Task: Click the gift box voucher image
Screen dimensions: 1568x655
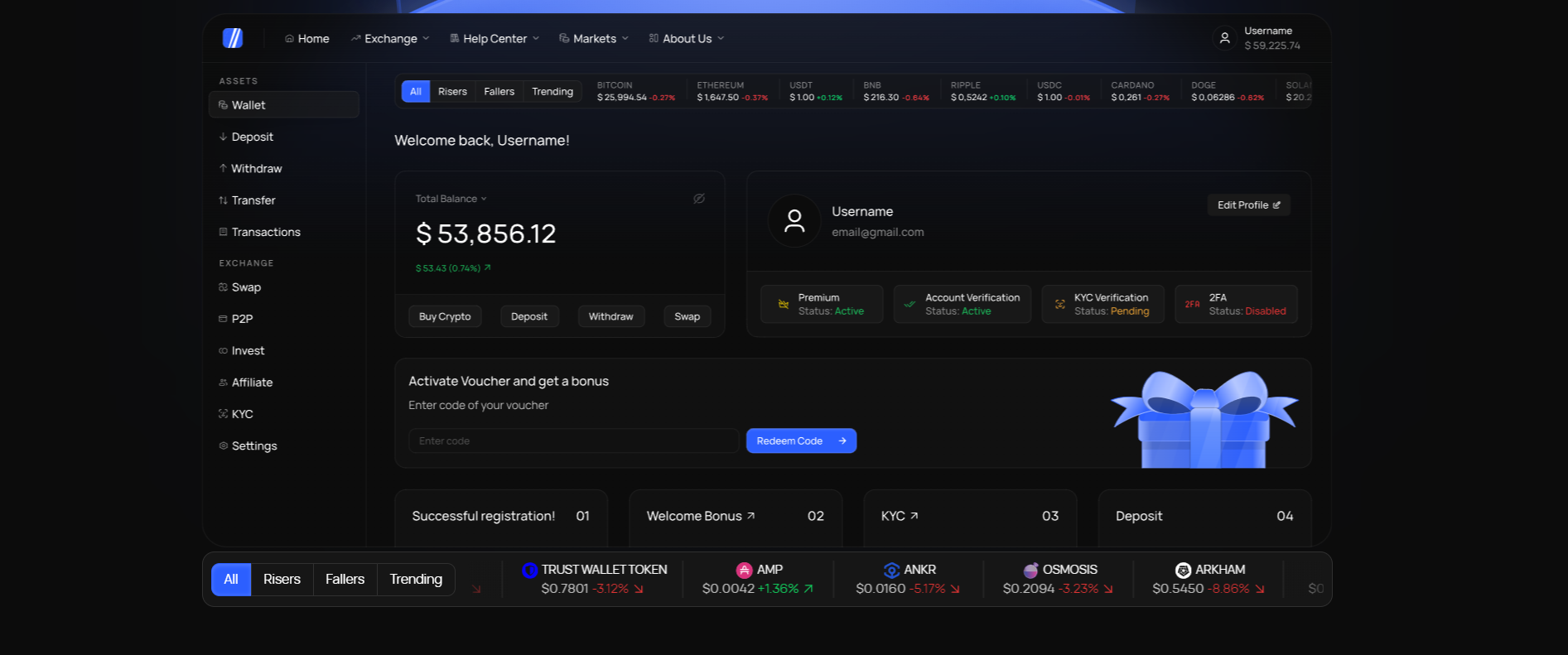Action: (x=1204, y=421)
